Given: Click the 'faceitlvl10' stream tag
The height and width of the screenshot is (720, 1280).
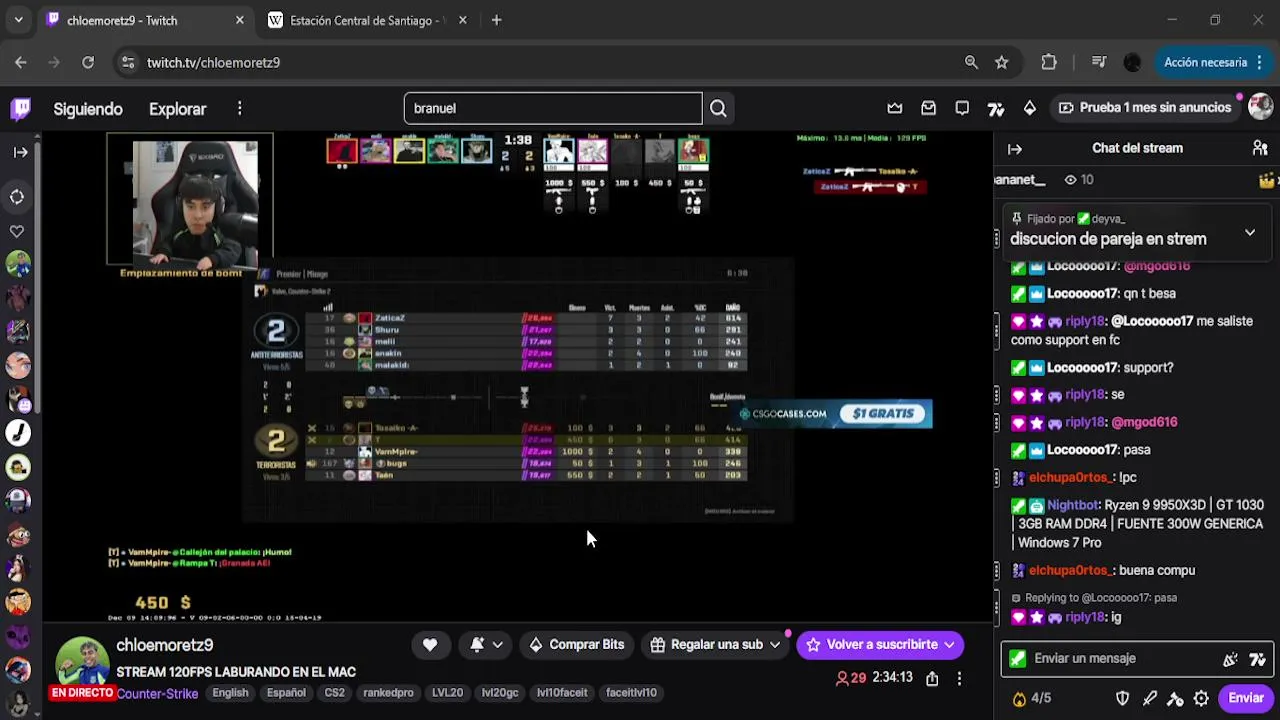Looking at the screenshot, I should tap(631, 693).
